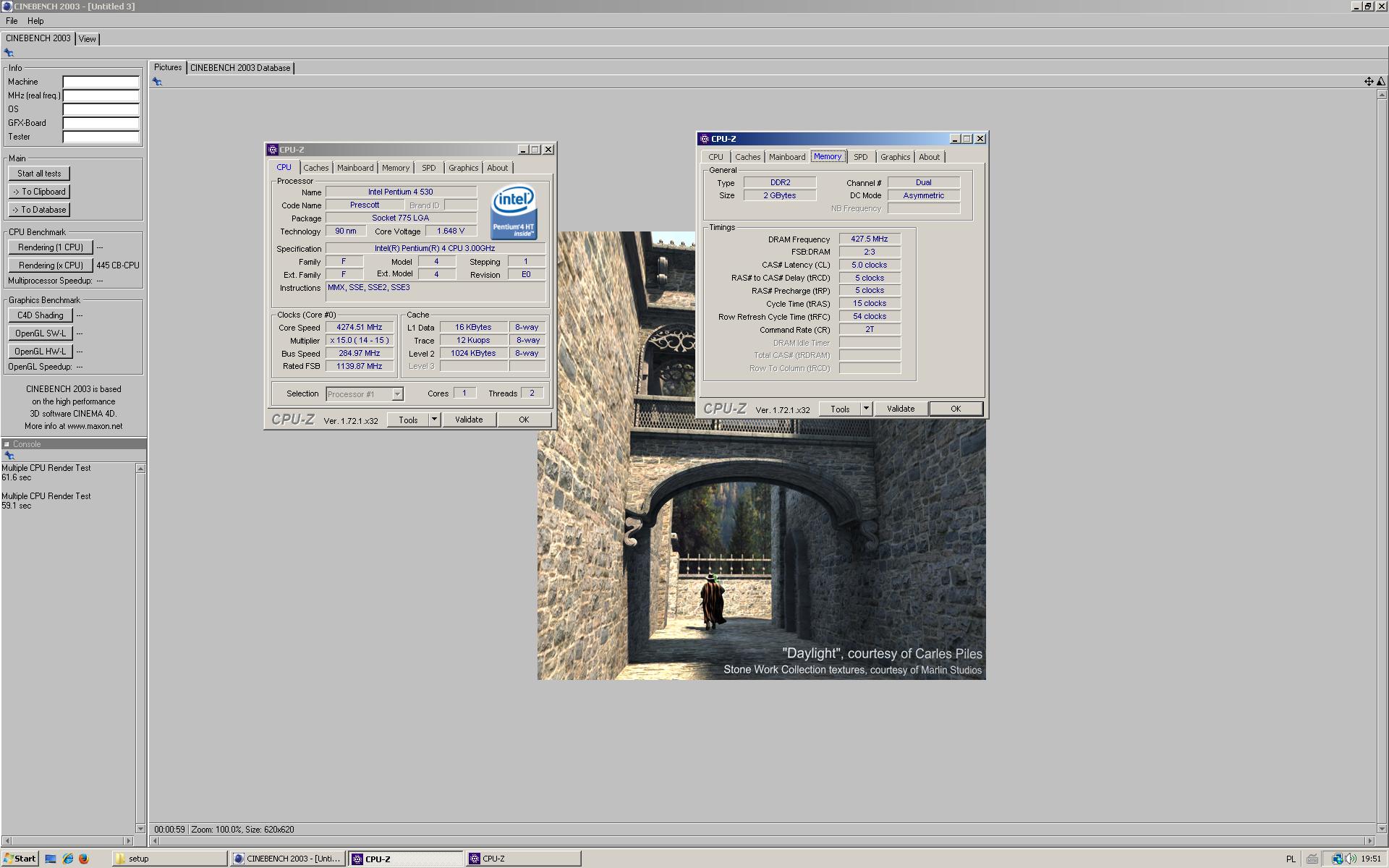Viewport: 1389px width, 868px height.
Task: Click OK in right CPU-Z window
Action: (956, 409)
